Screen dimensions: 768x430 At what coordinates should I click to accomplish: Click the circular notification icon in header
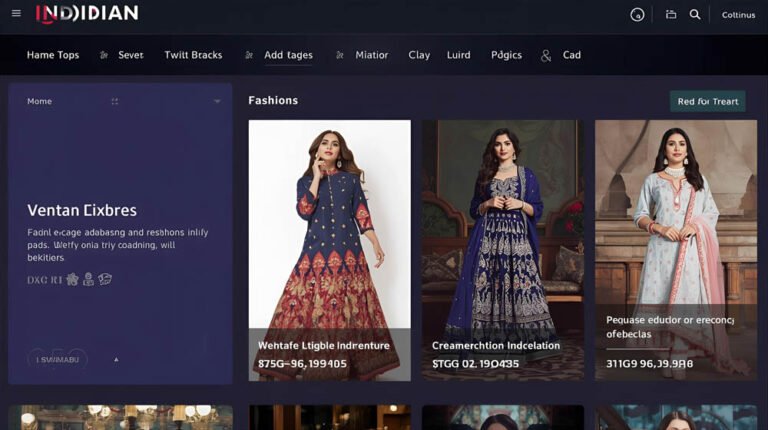click(637, 15)
